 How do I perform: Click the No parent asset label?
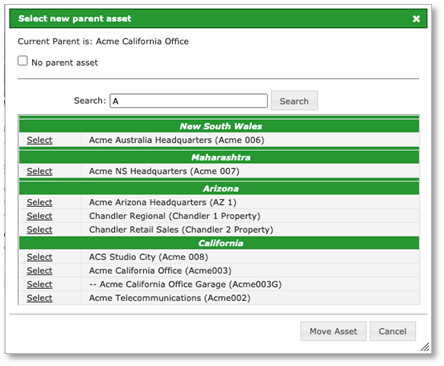(x=65, y=62)
